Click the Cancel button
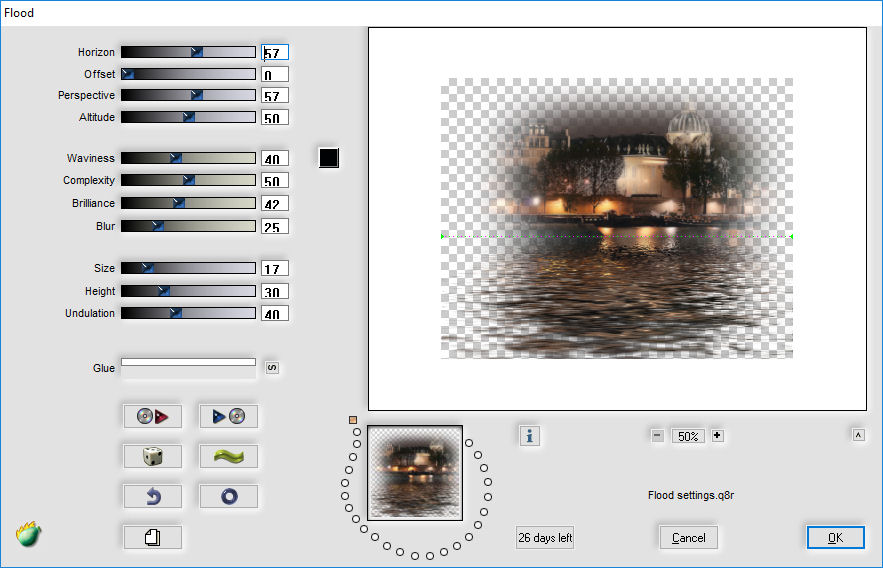Viewport: 883px width, 568px height. pyautogui.click(x=689, y=538)
